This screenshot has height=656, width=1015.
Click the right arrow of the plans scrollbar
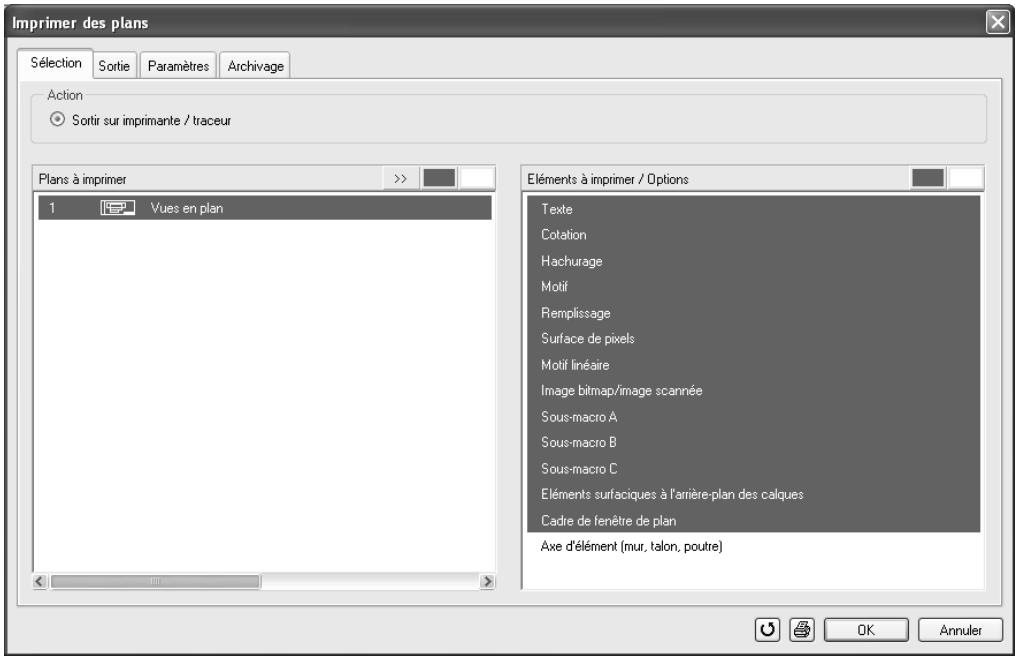(x=487, y=582)
